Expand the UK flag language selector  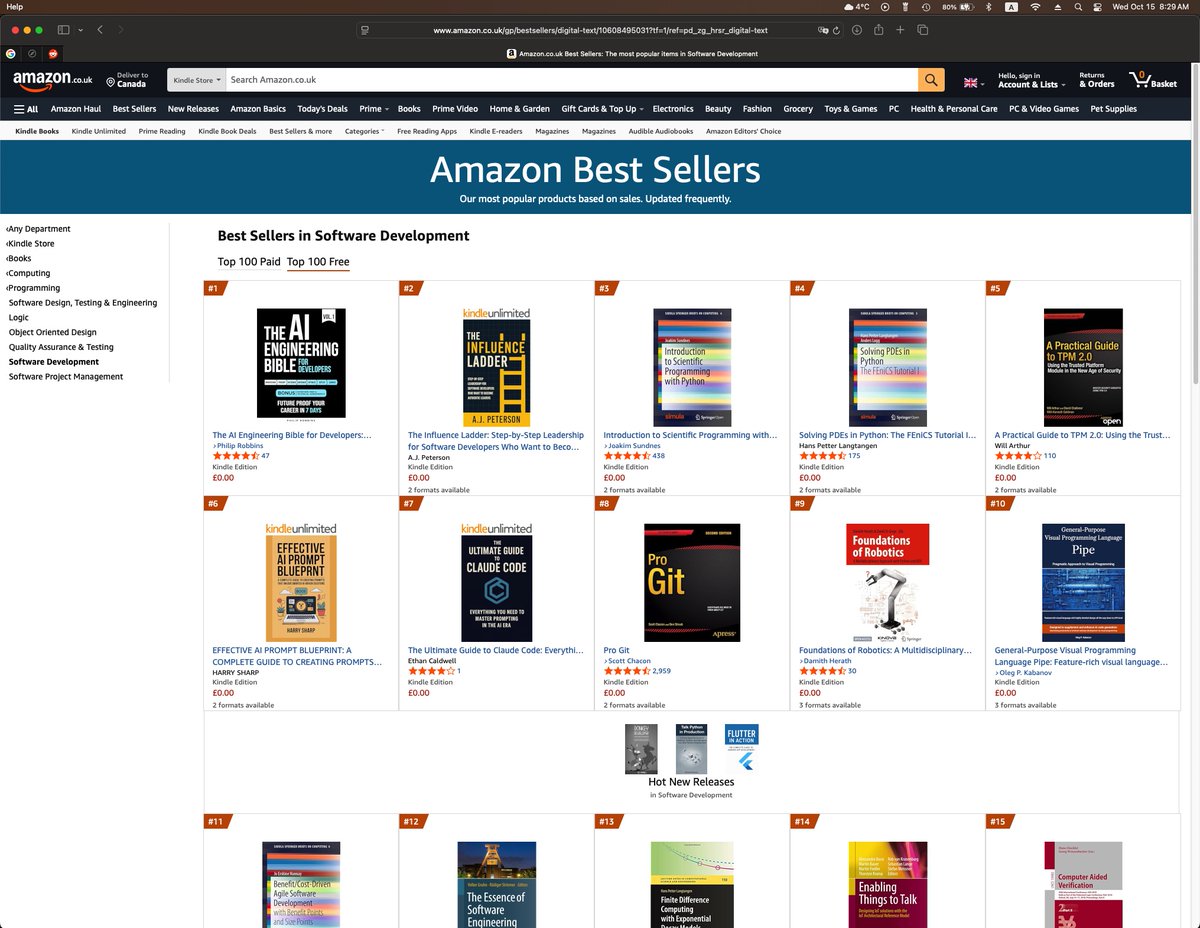pos(973,82)
